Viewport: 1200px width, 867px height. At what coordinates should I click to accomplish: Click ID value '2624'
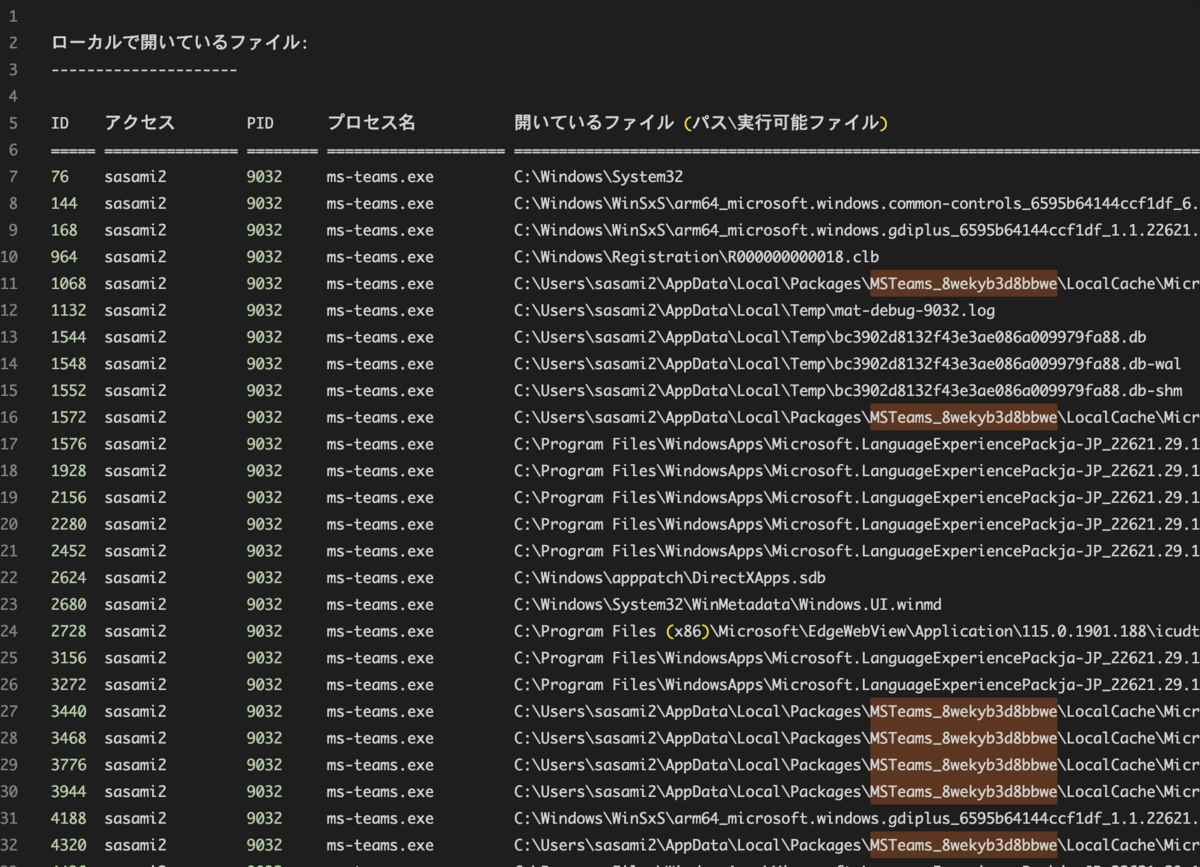[x=69, y=578]
